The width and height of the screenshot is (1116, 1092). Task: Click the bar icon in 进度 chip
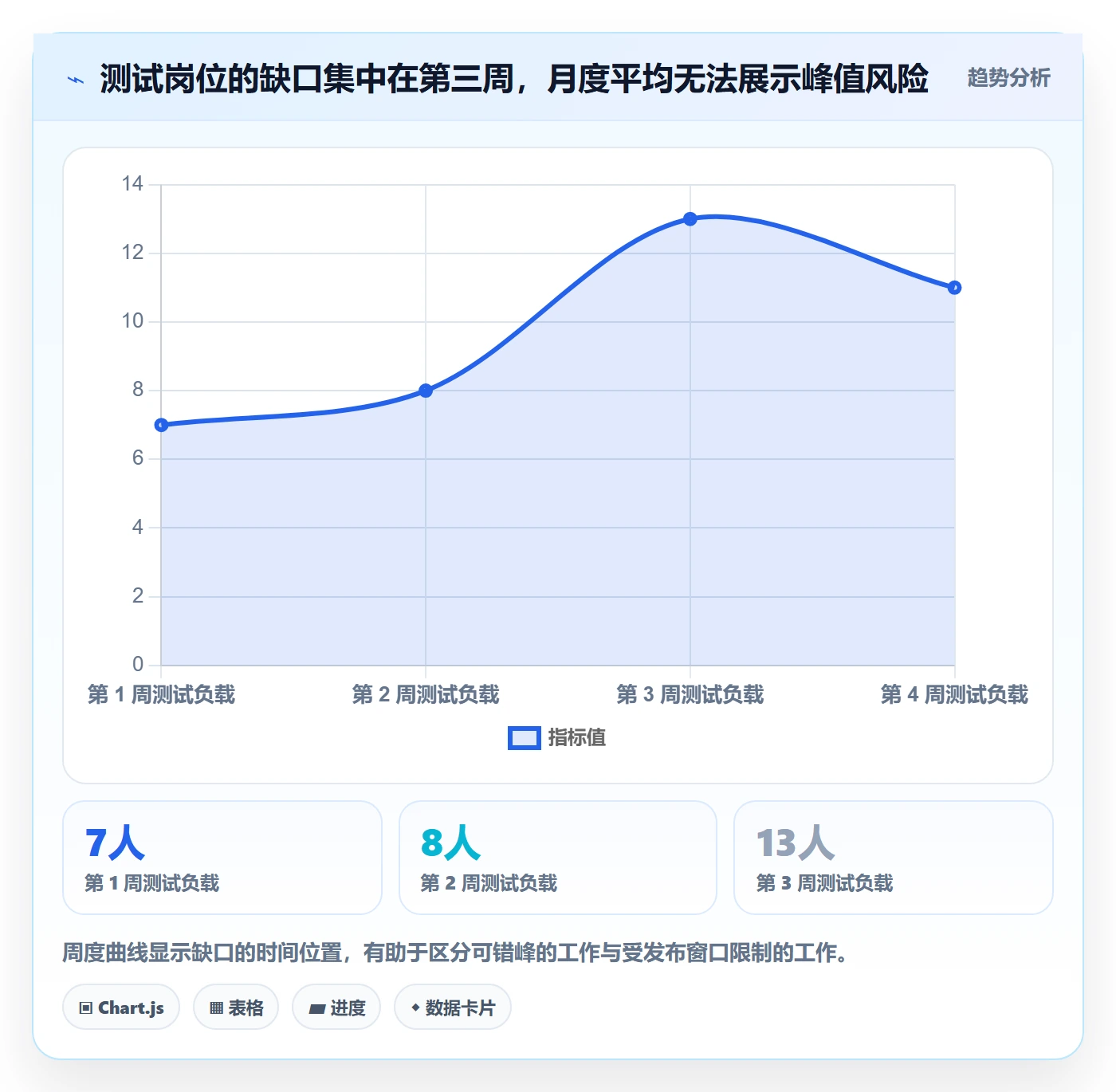316,1009
